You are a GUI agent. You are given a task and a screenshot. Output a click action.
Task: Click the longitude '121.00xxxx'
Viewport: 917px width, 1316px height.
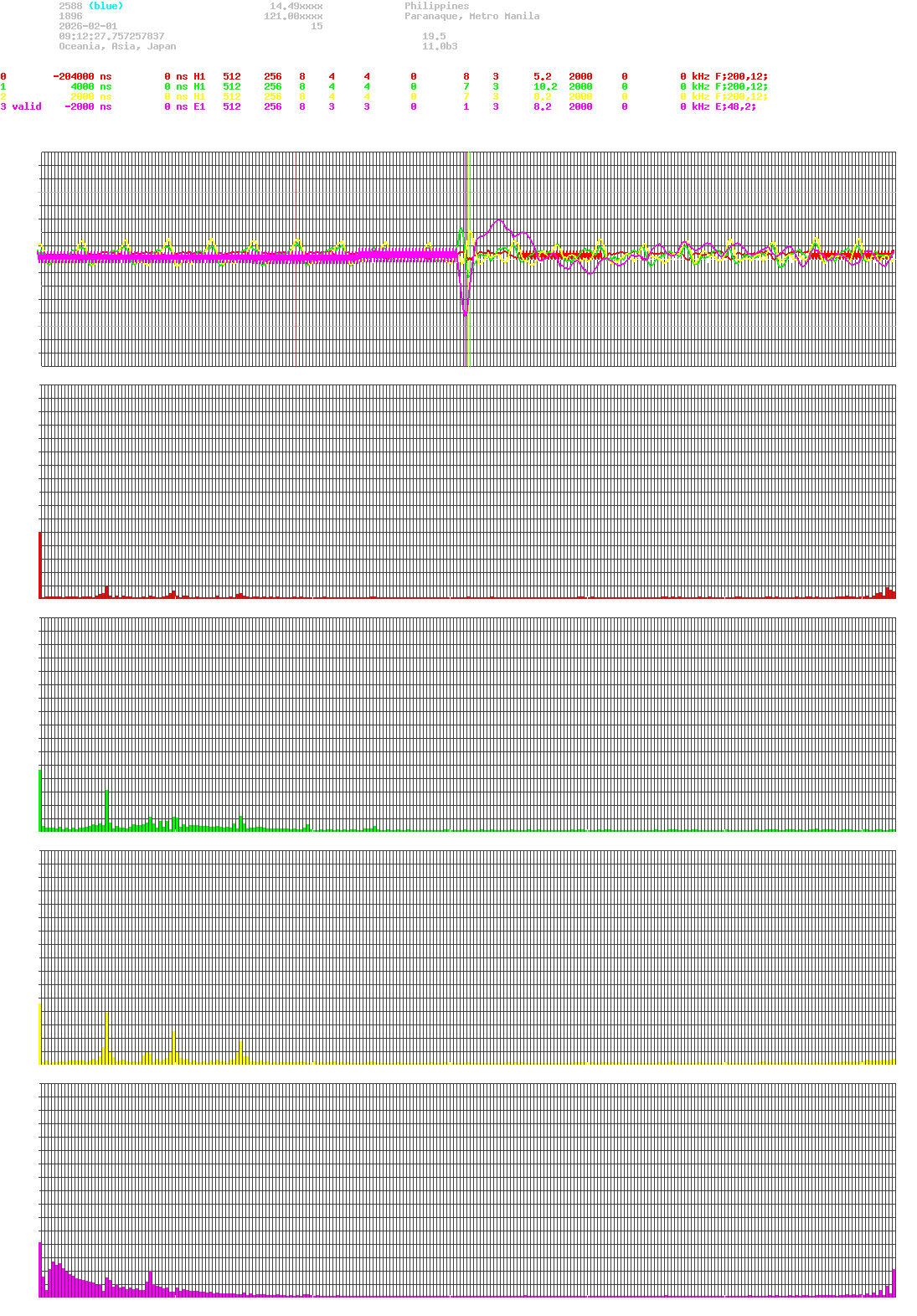click(x=293, y=16)
